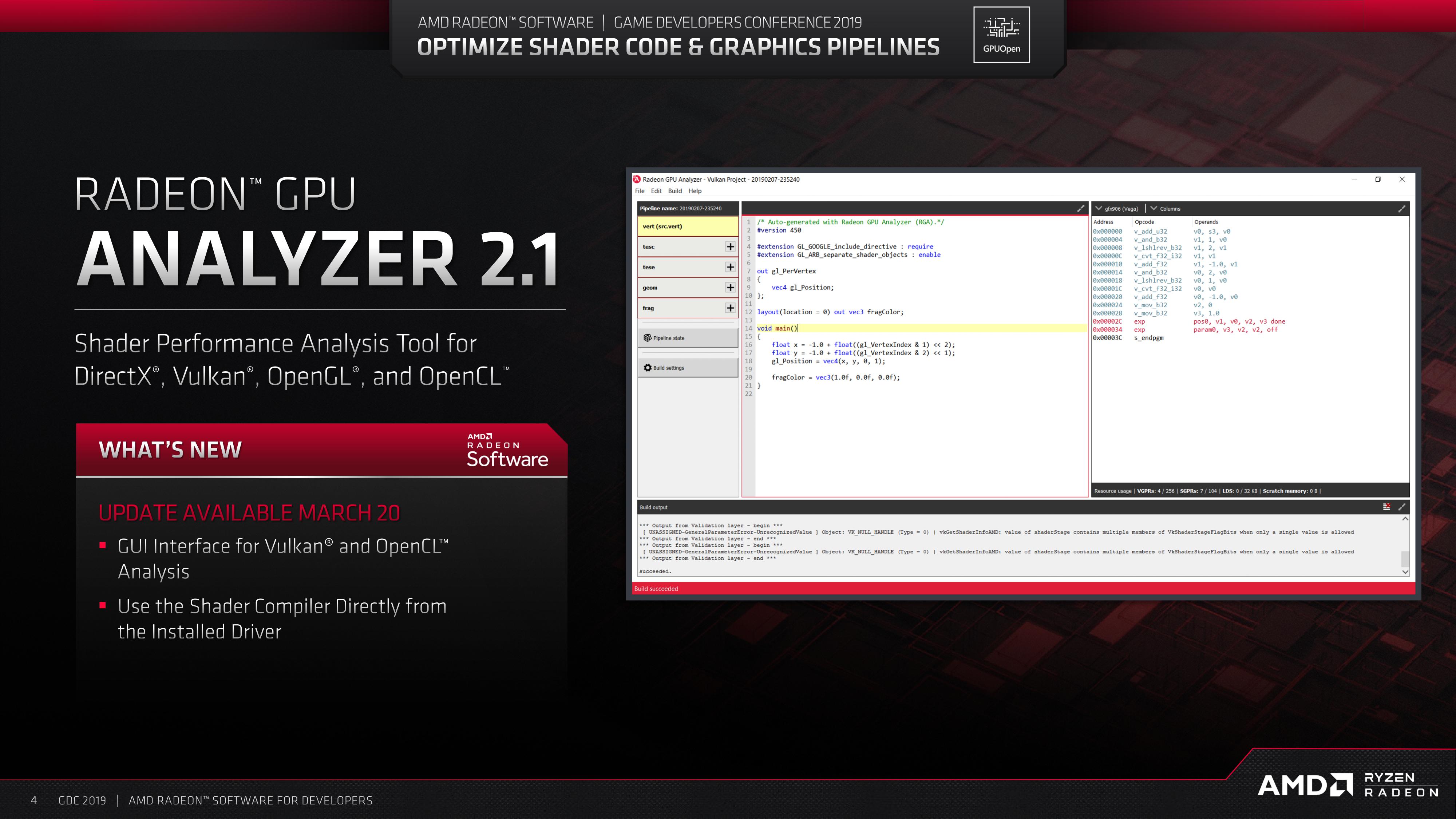
Task: Close the Radeon GPU Analyzer window
Action: [1402, 179]
